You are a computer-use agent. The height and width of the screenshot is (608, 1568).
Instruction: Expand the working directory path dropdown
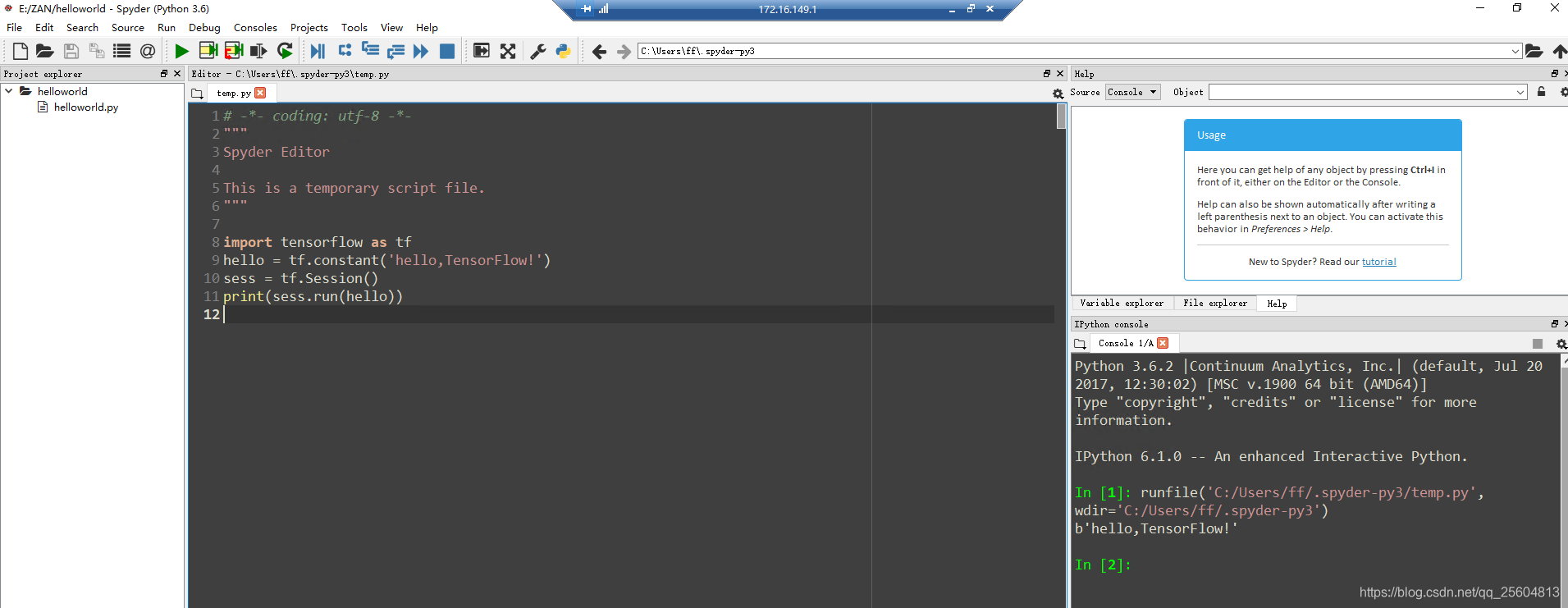click(1515, 51)
